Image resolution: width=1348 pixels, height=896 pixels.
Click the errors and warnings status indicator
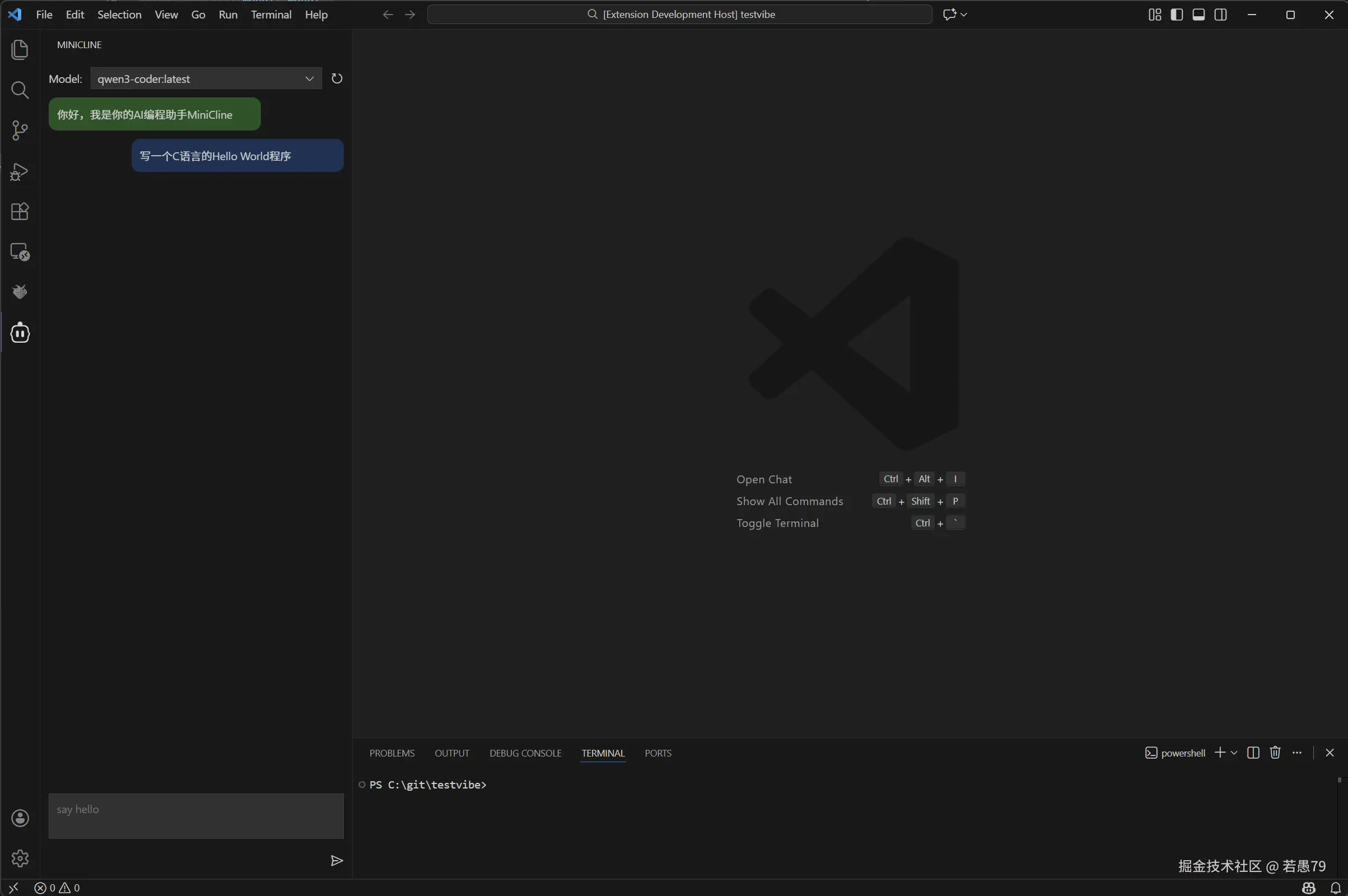(57, 888)
